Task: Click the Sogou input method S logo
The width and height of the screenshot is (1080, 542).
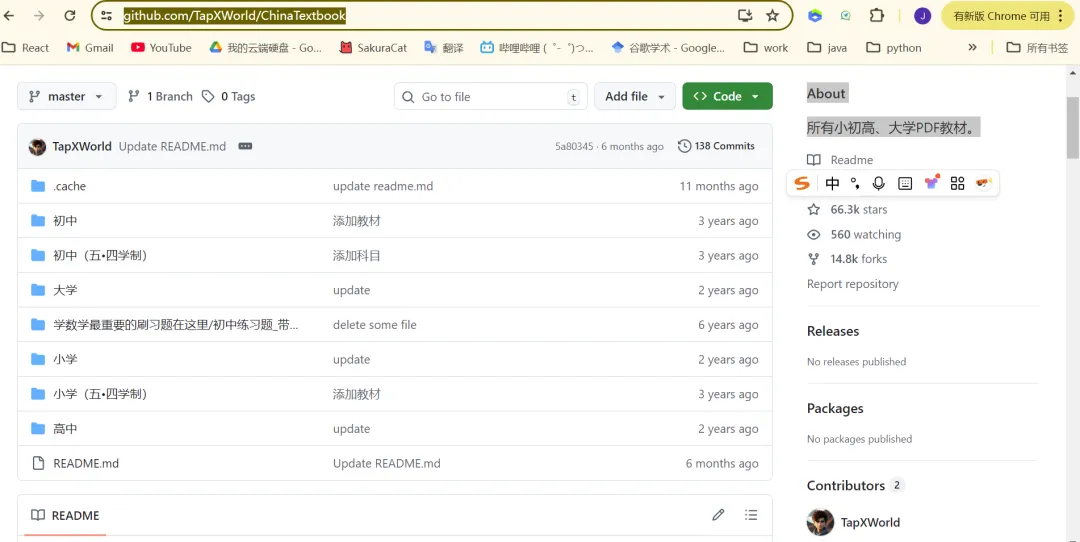Action: (801, 183)
